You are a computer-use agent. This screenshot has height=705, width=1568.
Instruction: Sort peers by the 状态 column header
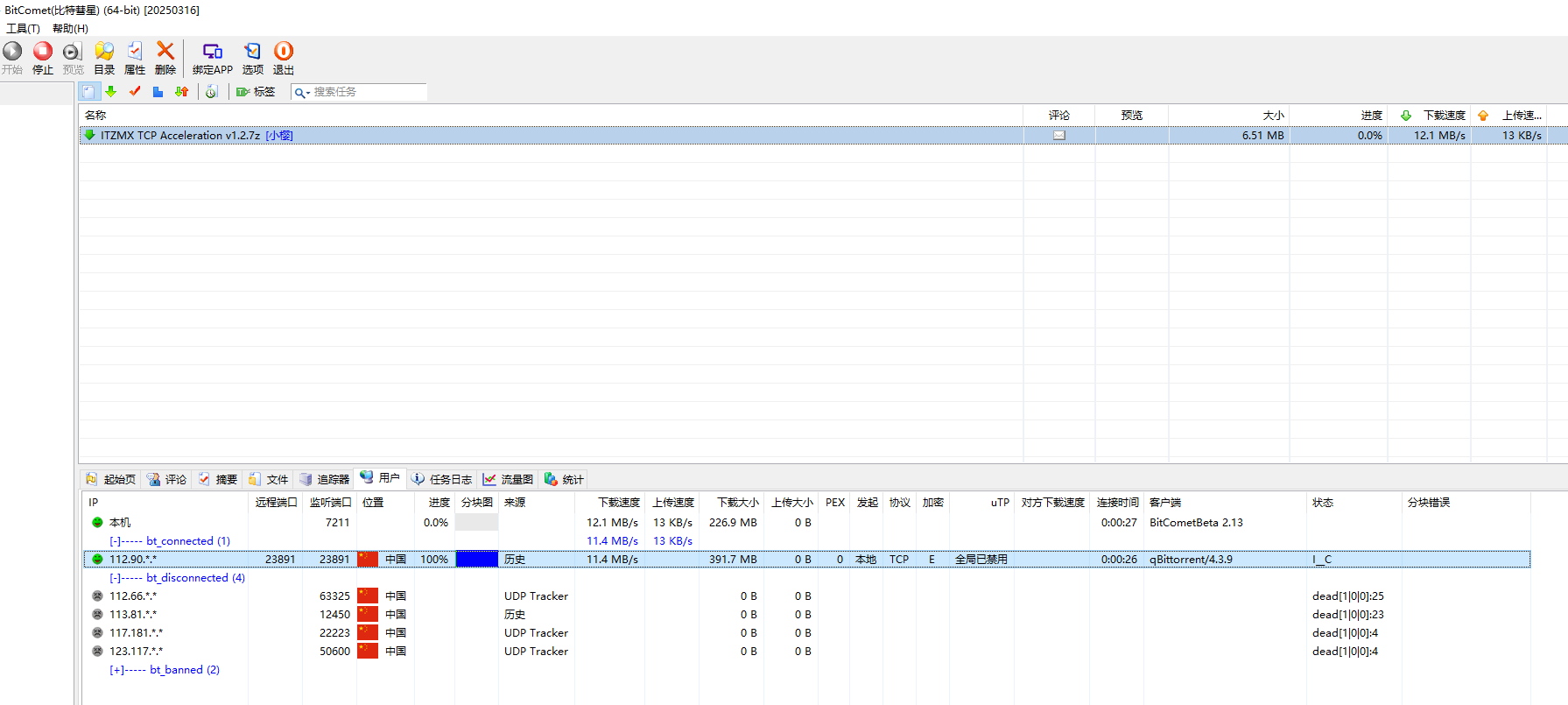point(1354,502)
